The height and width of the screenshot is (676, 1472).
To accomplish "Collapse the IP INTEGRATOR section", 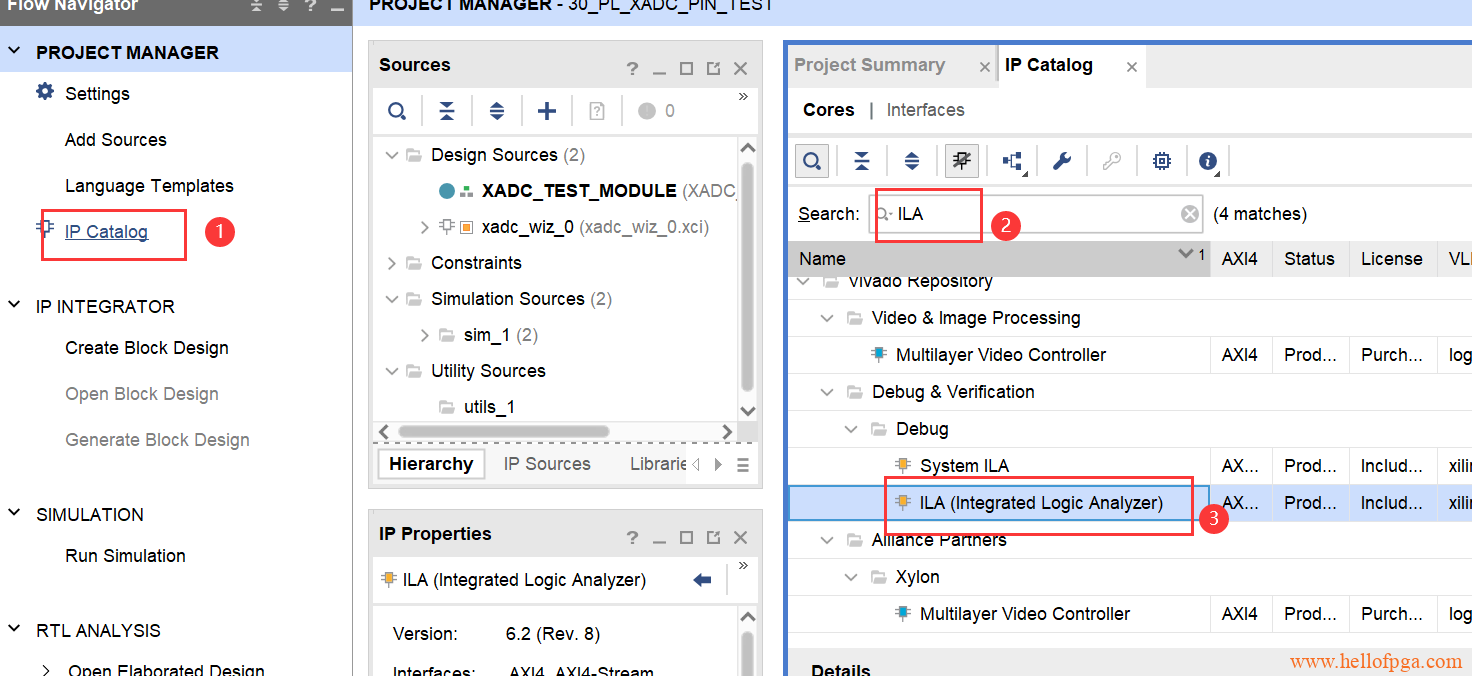I will click(x=15, y=306).
